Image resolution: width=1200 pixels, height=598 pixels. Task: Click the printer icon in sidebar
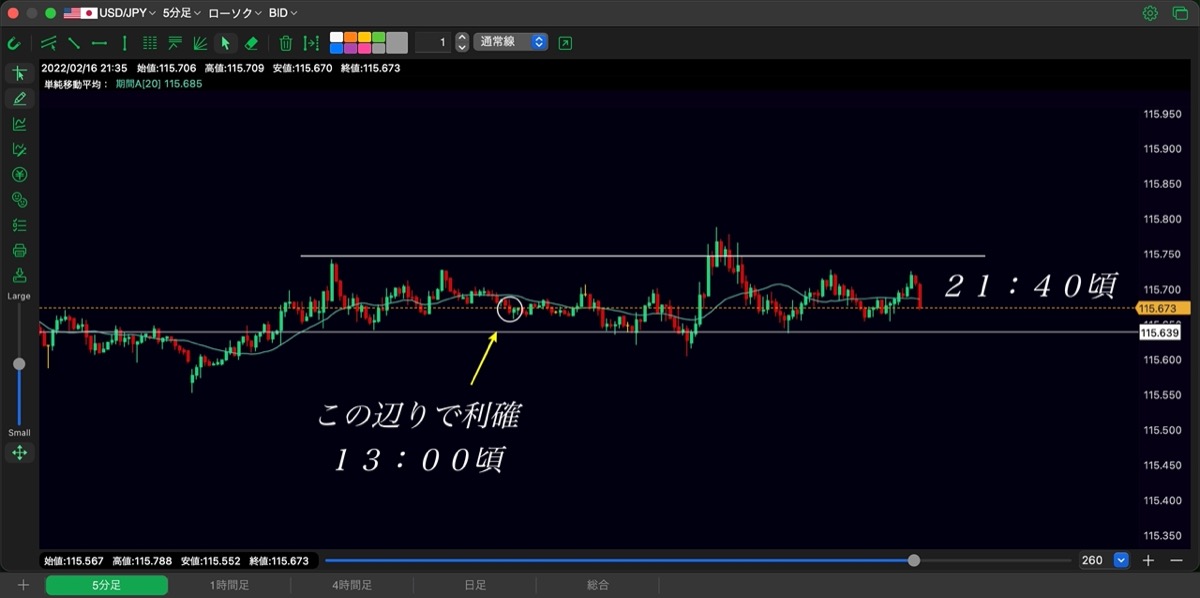pos(19,250)
